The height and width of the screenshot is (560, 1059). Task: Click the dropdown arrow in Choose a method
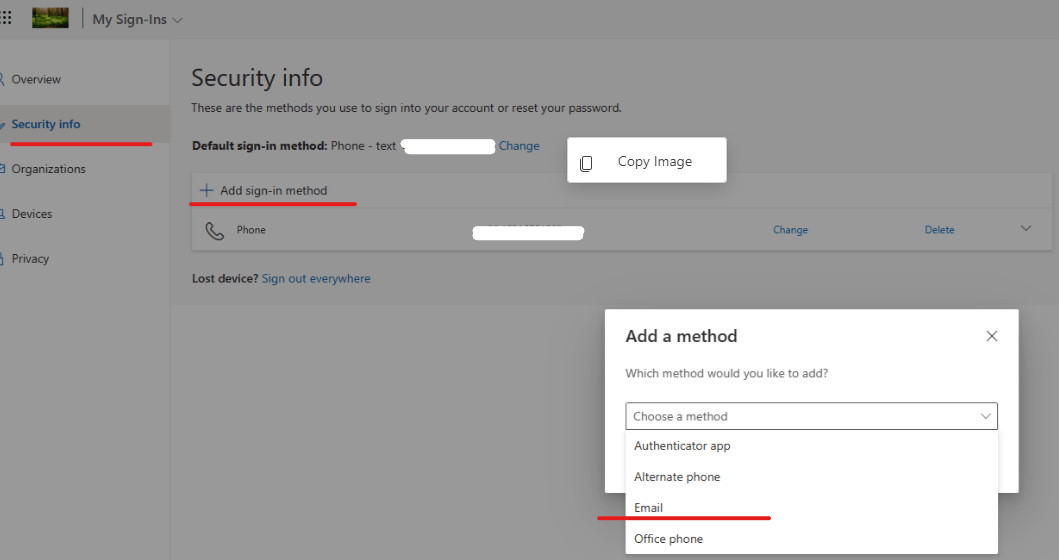point(985,416)
